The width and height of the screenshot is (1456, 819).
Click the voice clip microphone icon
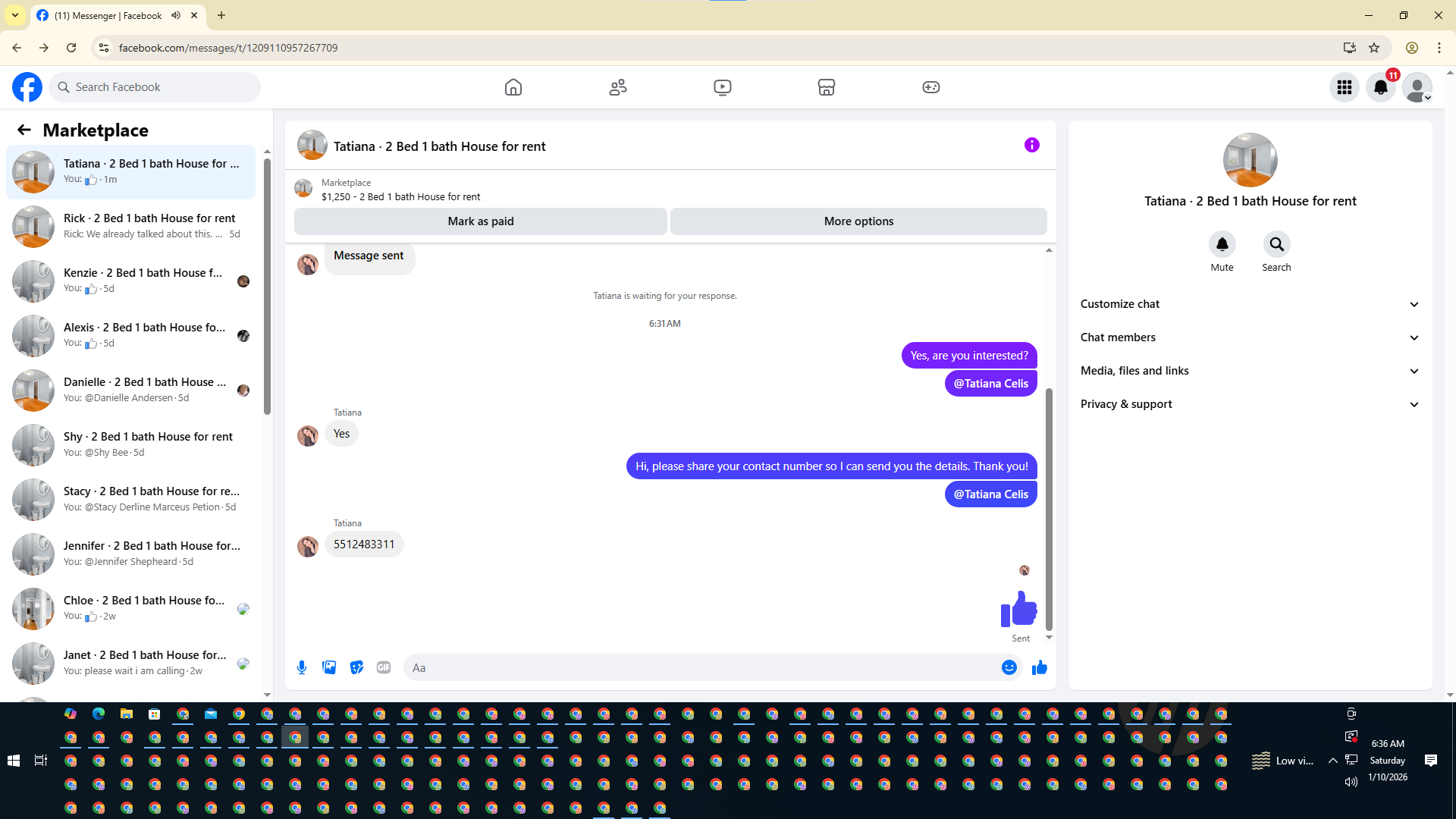302,667
